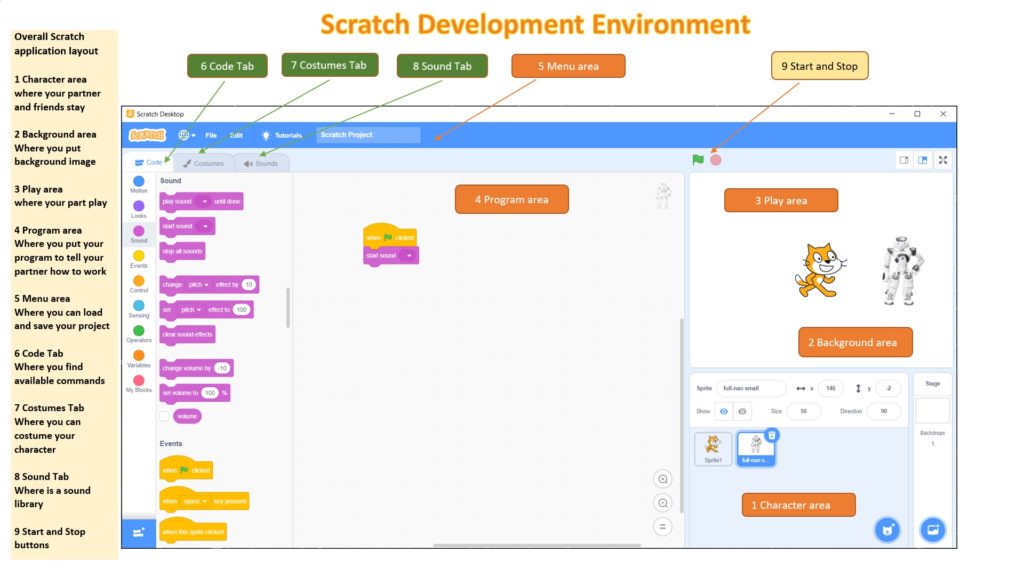This screenshot has height=576, width=1024.
Task: Hide the sprite using the crossed-eye toggle
Action: 742,411
